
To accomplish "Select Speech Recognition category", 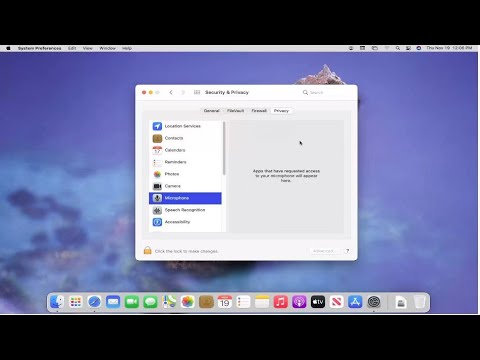I will [185, 210].
